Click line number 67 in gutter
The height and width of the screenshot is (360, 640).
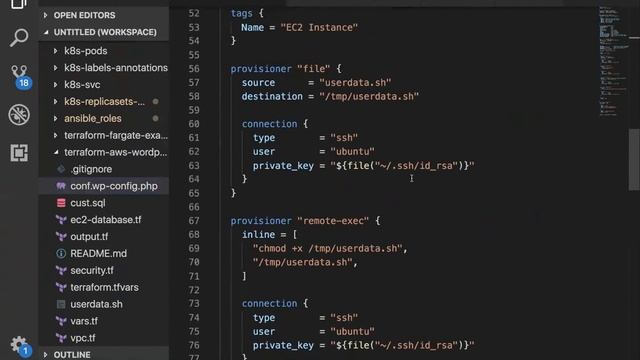click(194, 221)
